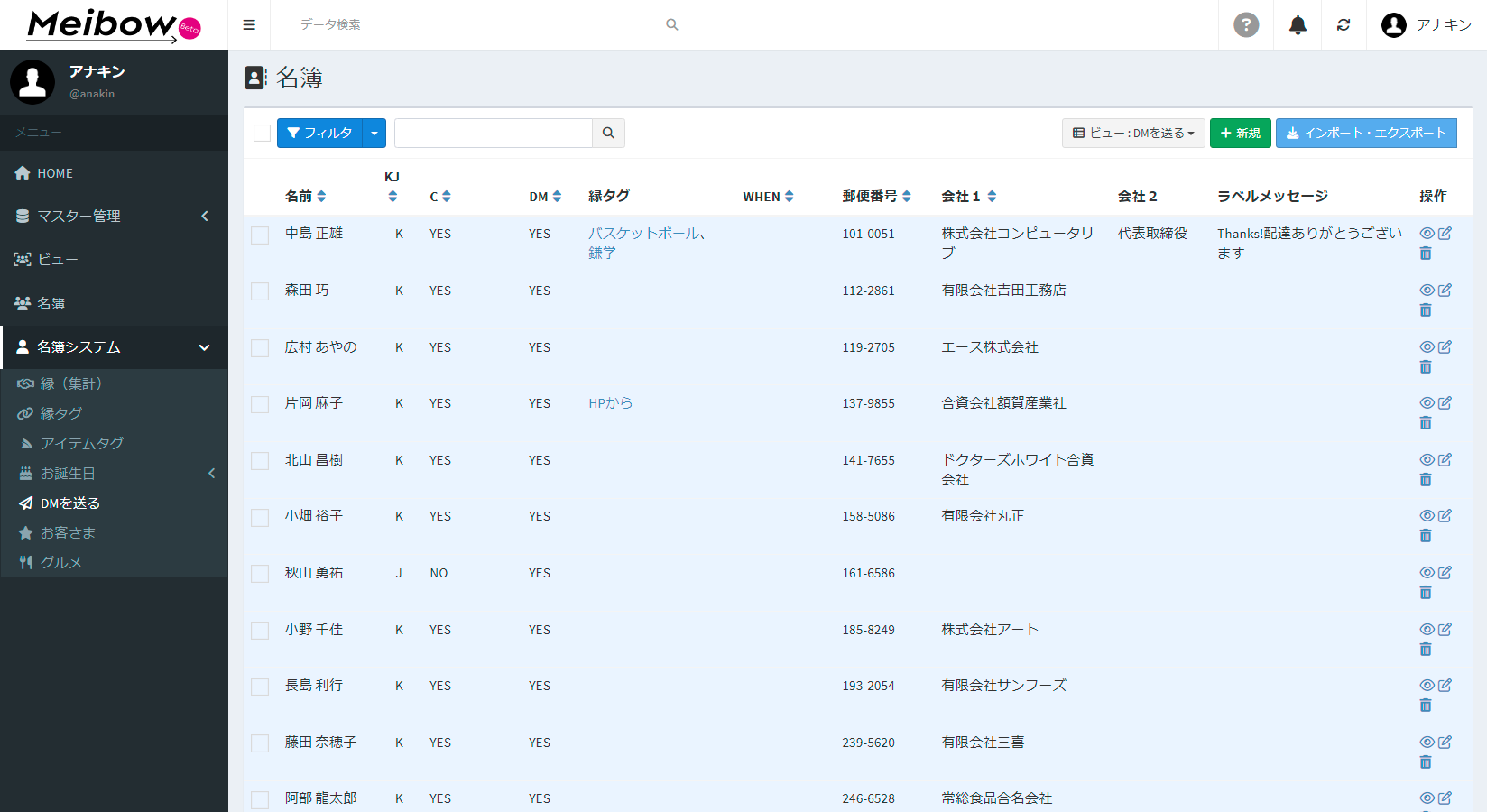Click the Meibow logo

[x=114, y=25]
